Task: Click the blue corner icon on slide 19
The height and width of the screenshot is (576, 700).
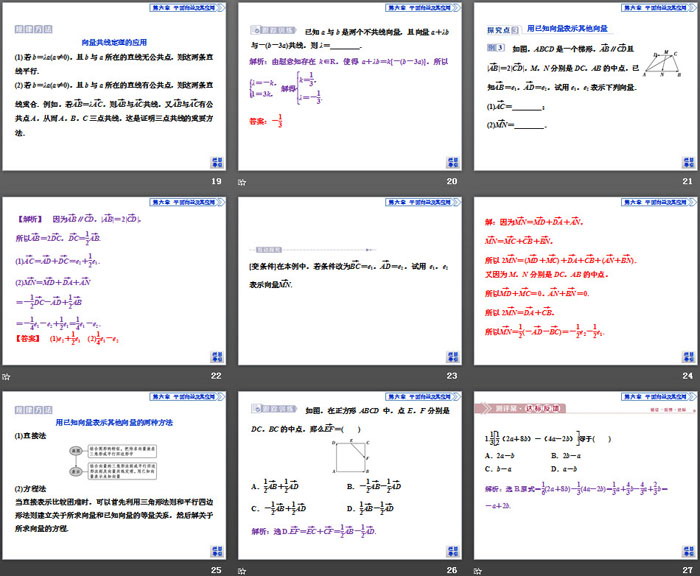Action: click(217, 163)
